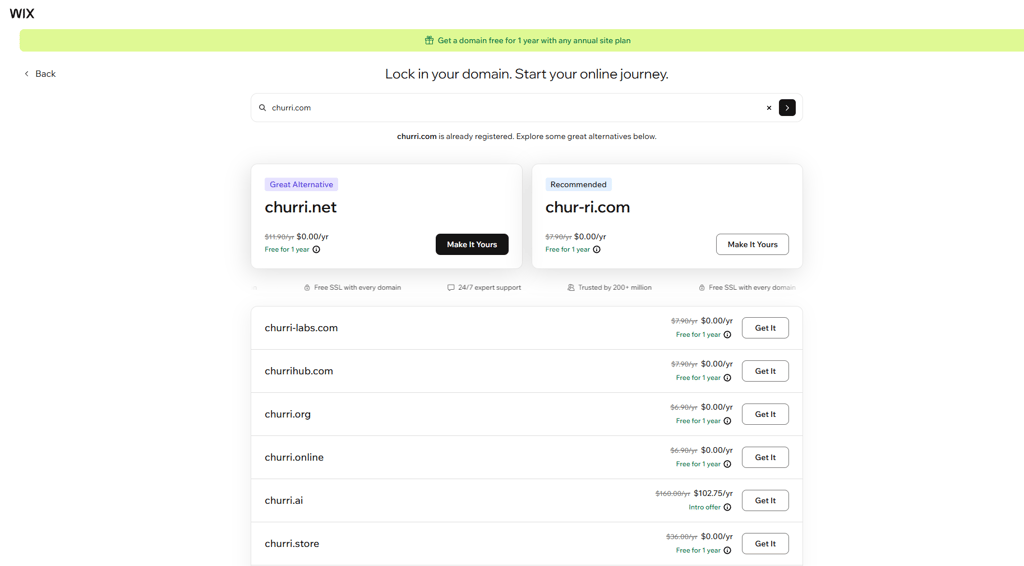Get the churrihub.com domain

pyautogui.click(x=765, y=371)
